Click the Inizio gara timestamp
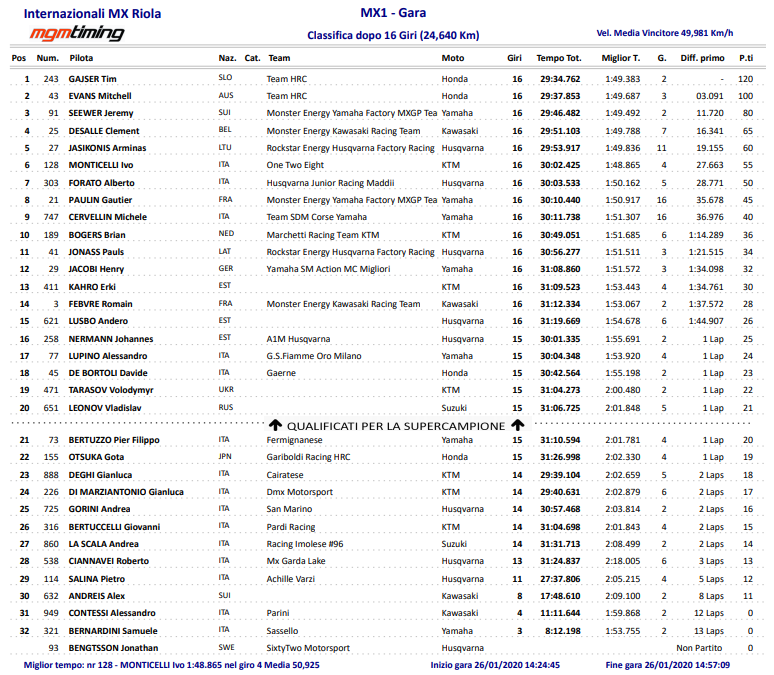Screen dimensions: 774x675 pos(494,665)
